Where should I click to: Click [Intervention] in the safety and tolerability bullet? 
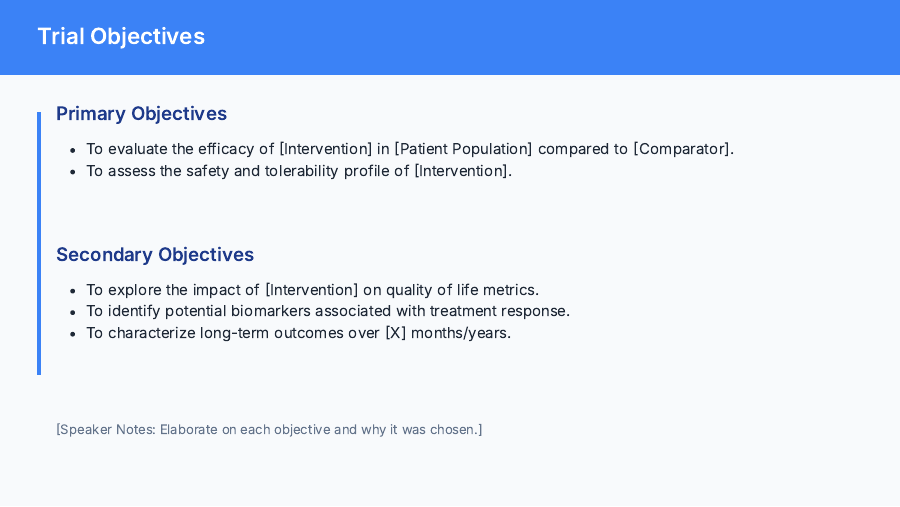coord(462,171)
